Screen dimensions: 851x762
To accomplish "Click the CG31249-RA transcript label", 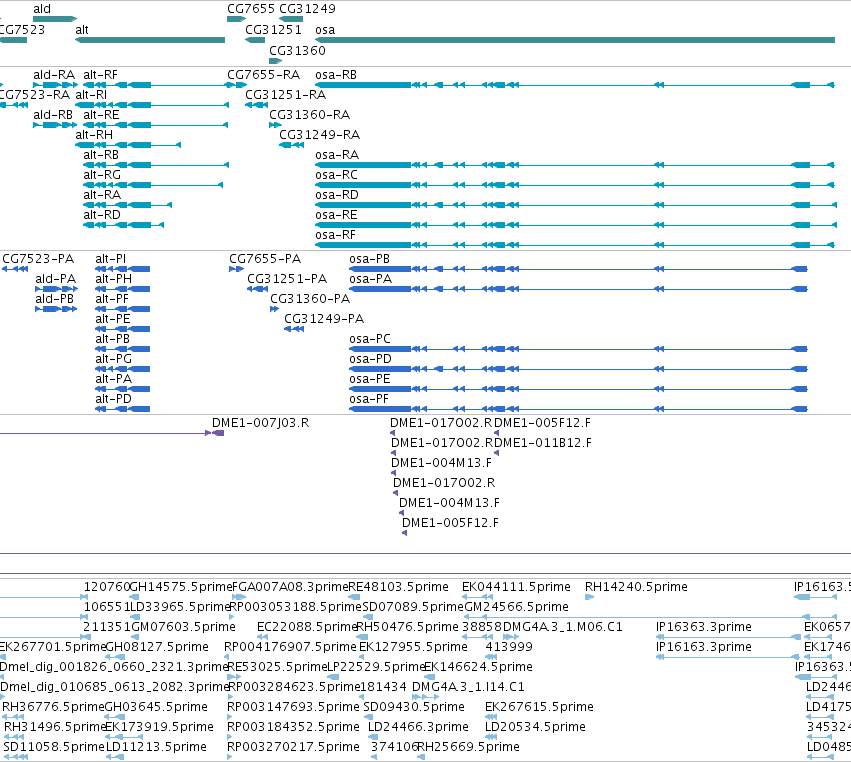I will point(320,135).
